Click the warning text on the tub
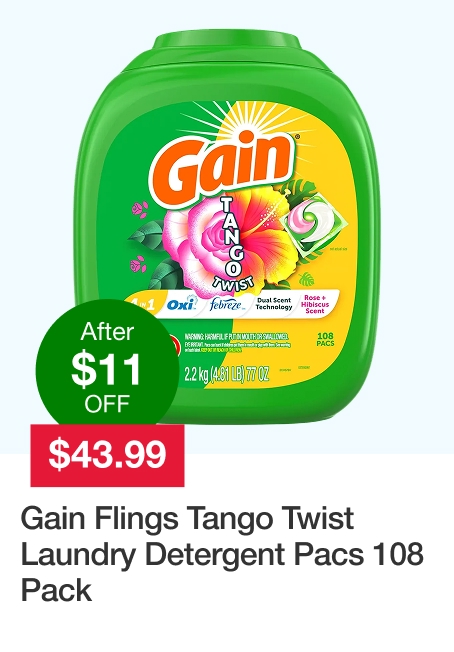The height and width of the screenshot is (652, 454). click(236, 343)
